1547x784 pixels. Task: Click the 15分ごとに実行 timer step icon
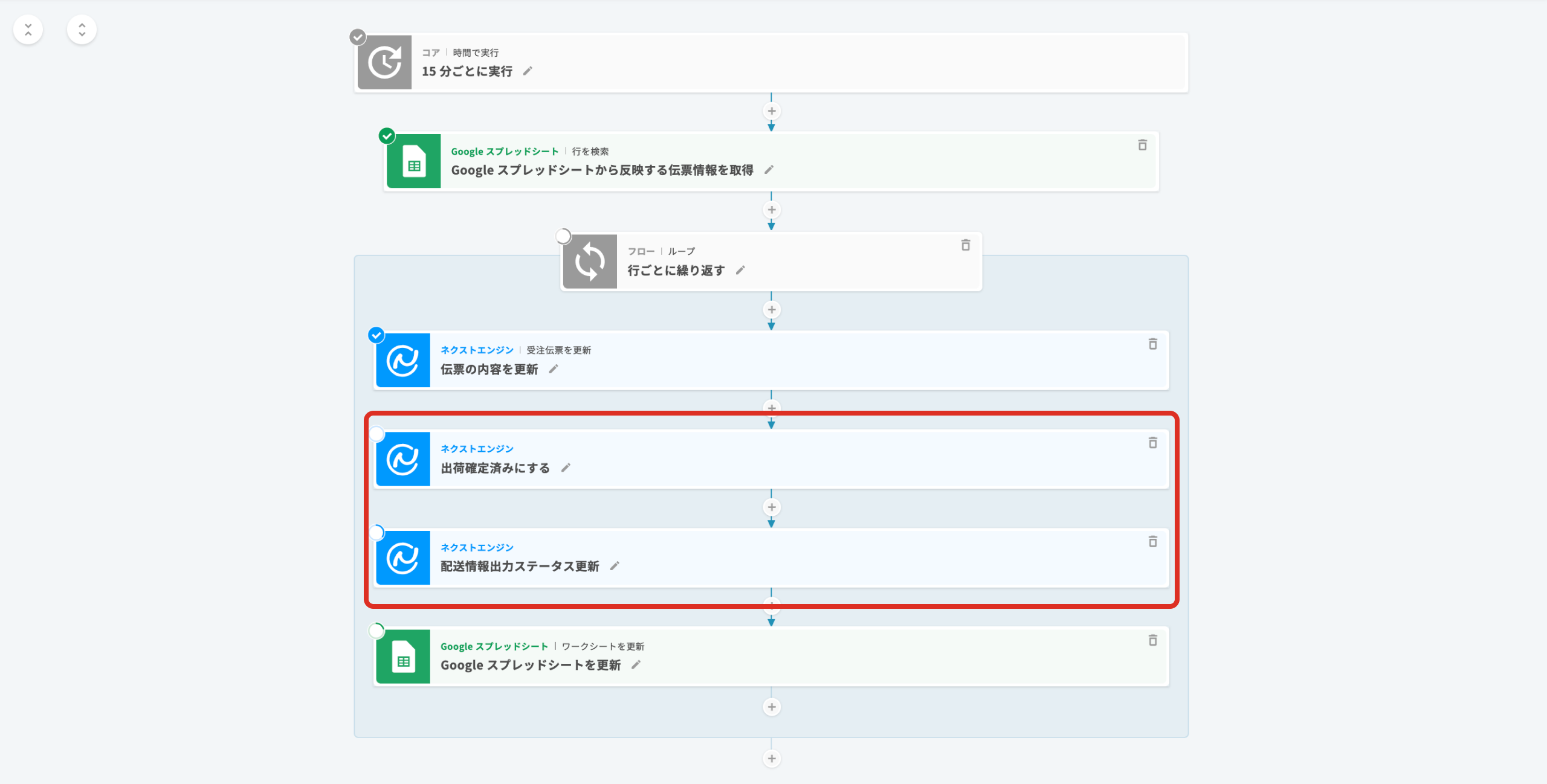point(384,62)
